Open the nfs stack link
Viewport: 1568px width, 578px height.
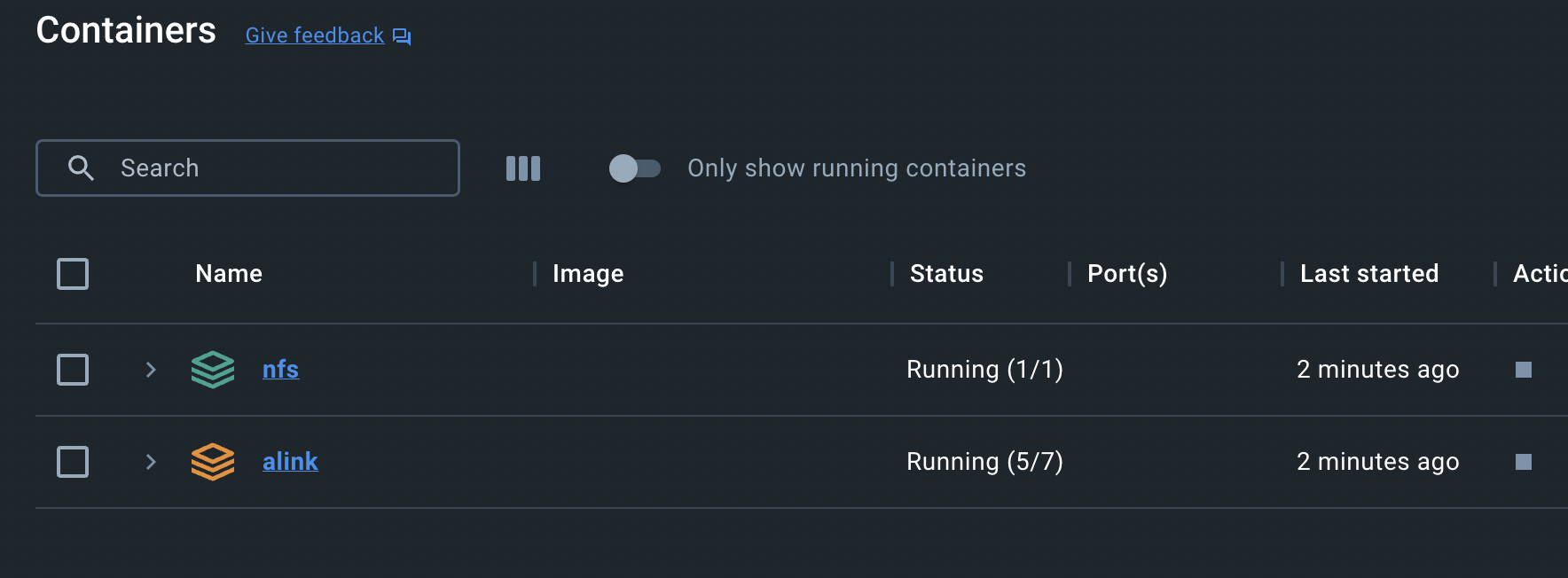[x=280, y=370]
